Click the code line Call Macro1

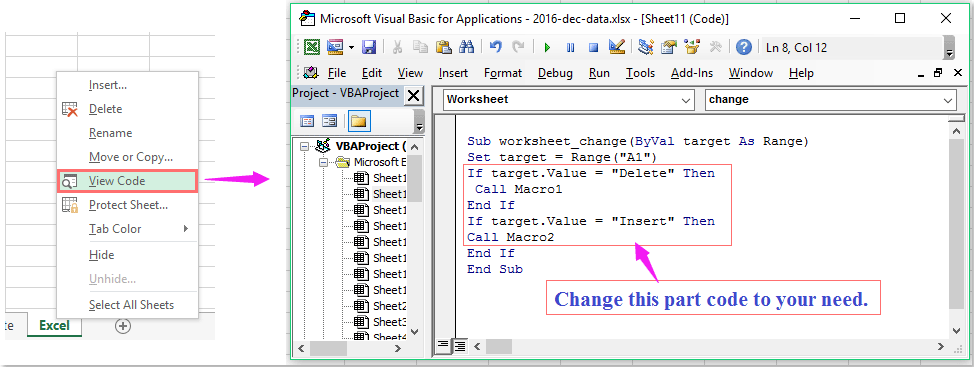[x=518, y=189]
